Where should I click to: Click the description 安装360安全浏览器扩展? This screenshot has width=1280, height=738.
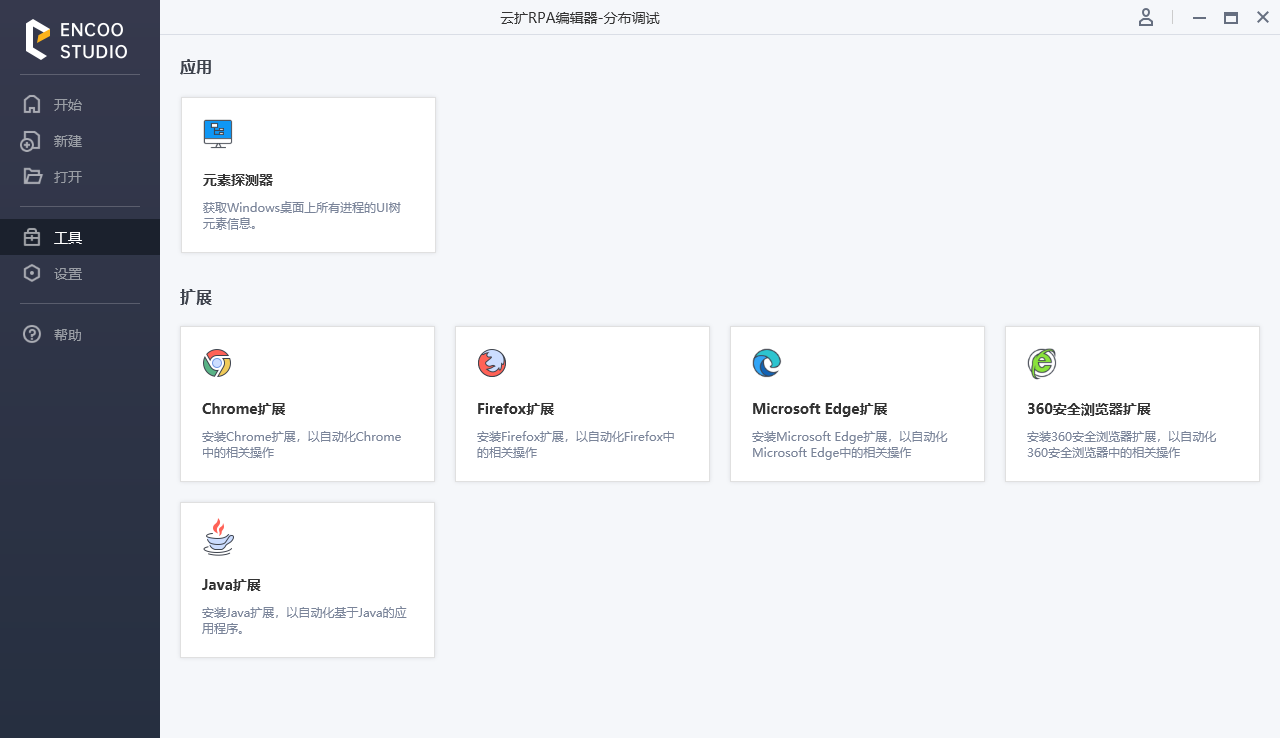[x=1121, y=445]
